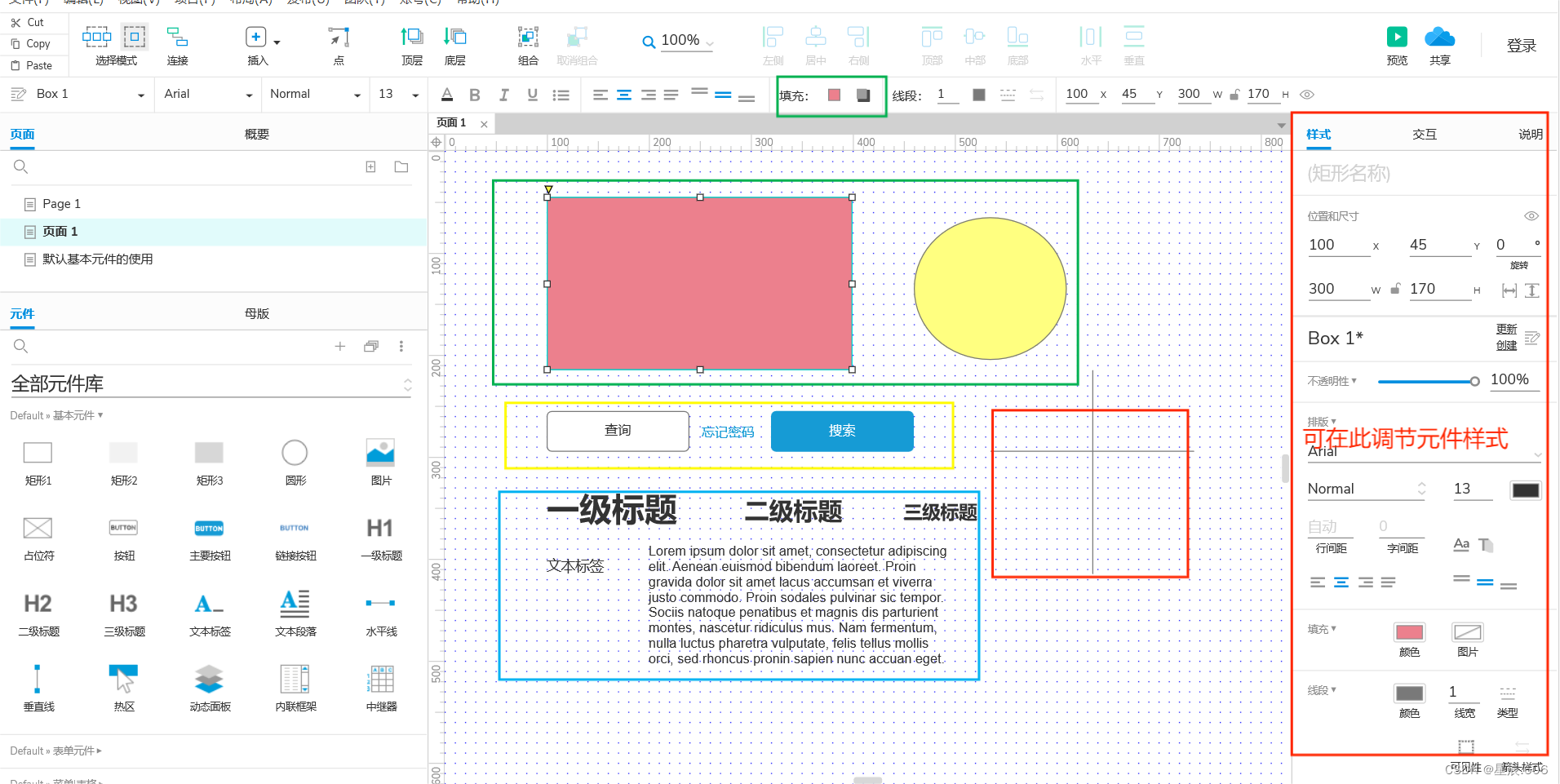
Task: Click the bullet list icon in toolbar
Action: [561, 95]
